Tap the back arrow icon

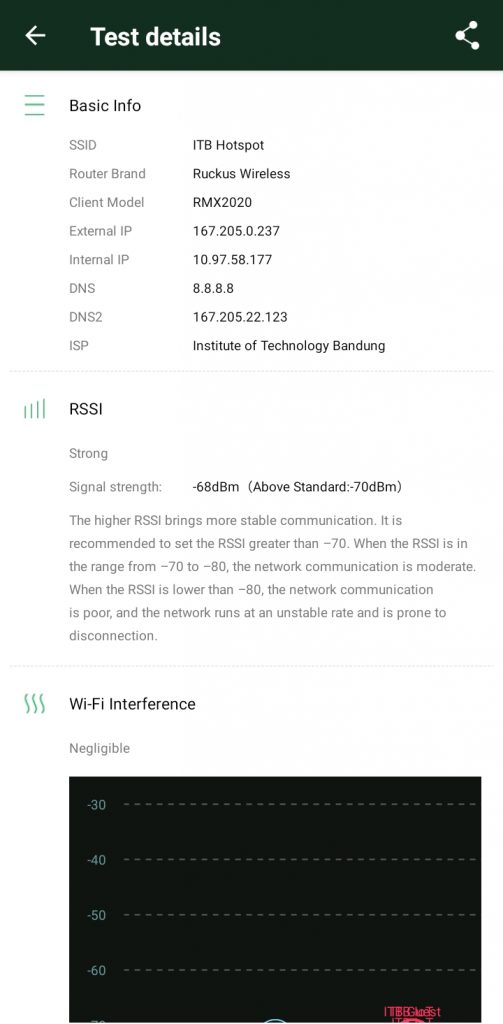click(x=35, y=36)
